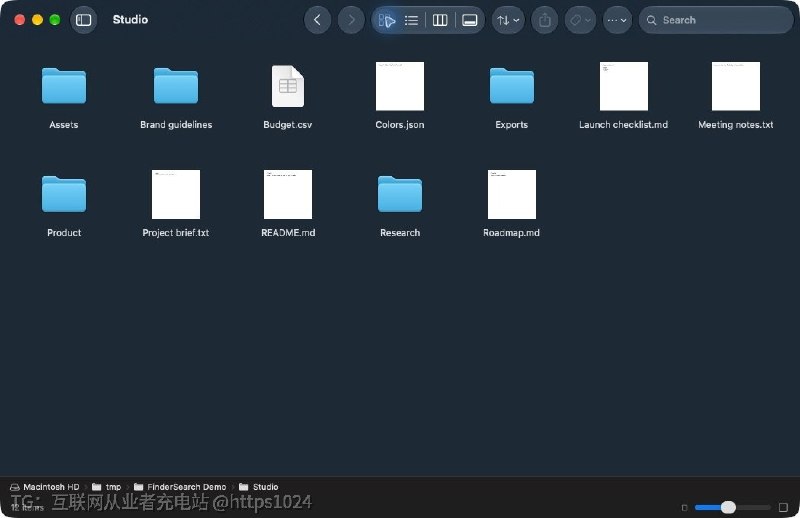This screenshot has width=800, height=518.
Task: Click the Share toolbar button
Action: tap(545, 20)
